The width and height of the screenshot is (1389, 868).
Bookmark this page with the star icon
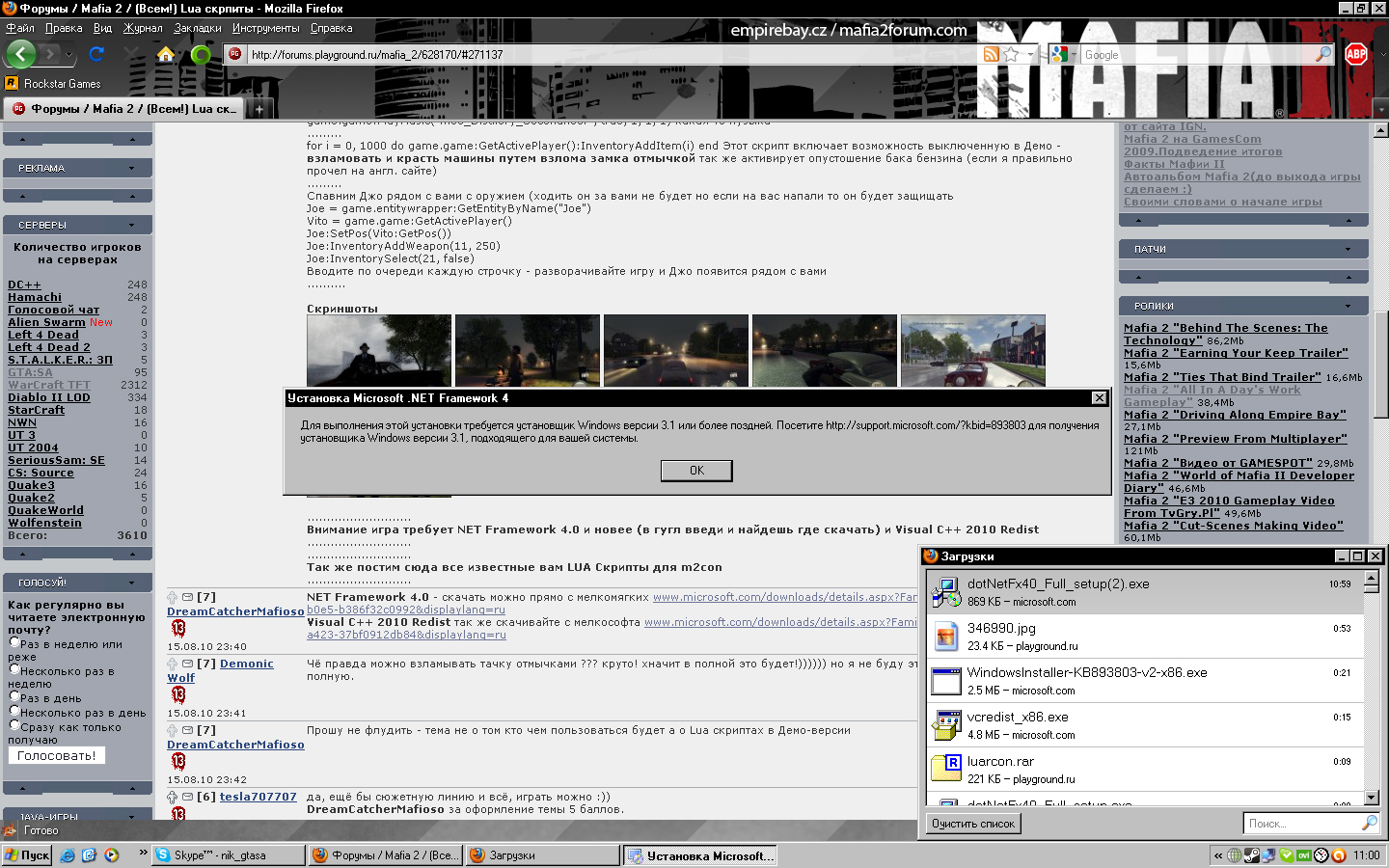(1011, 55)
